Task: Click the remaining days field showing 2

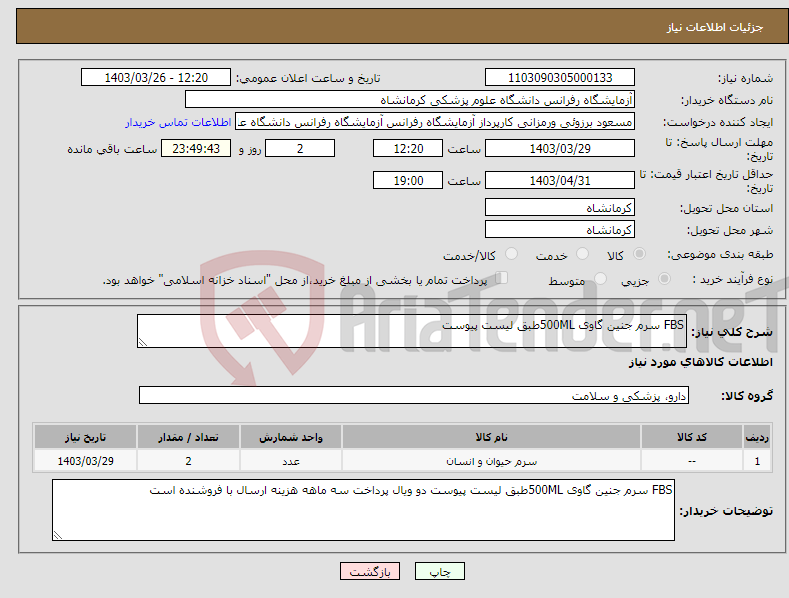Action: point(300,148)
